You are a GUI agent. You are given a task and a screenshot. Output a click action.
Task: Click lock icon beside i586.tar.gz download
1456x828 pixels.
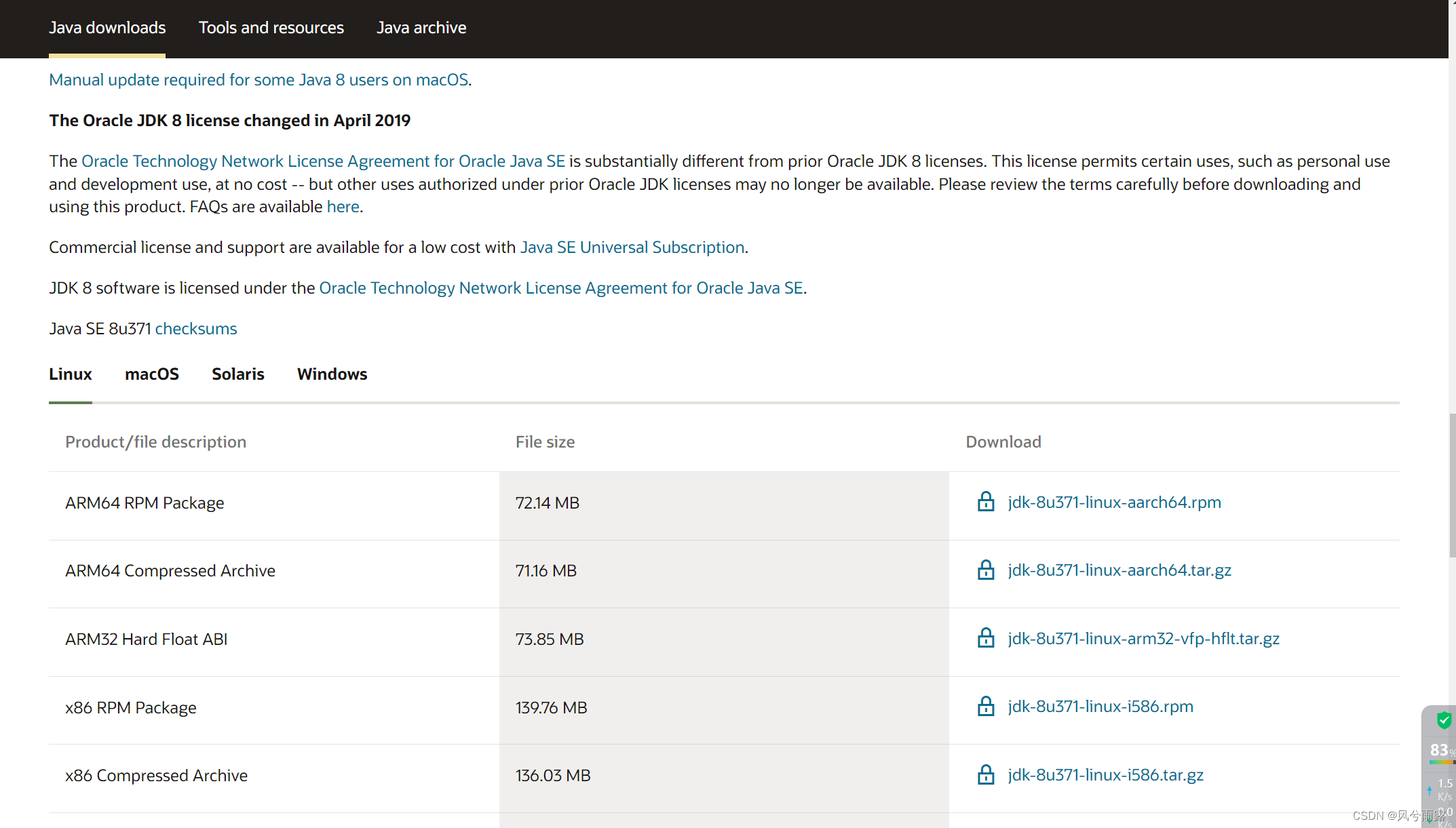click(985, 775)
